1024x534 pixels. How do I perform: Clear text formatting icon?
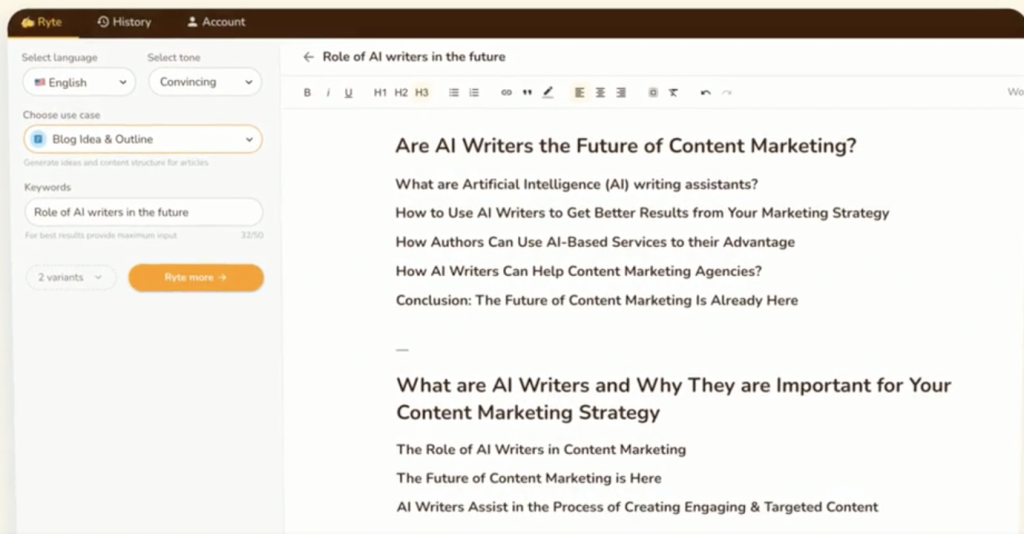click(x=673, y=93)
